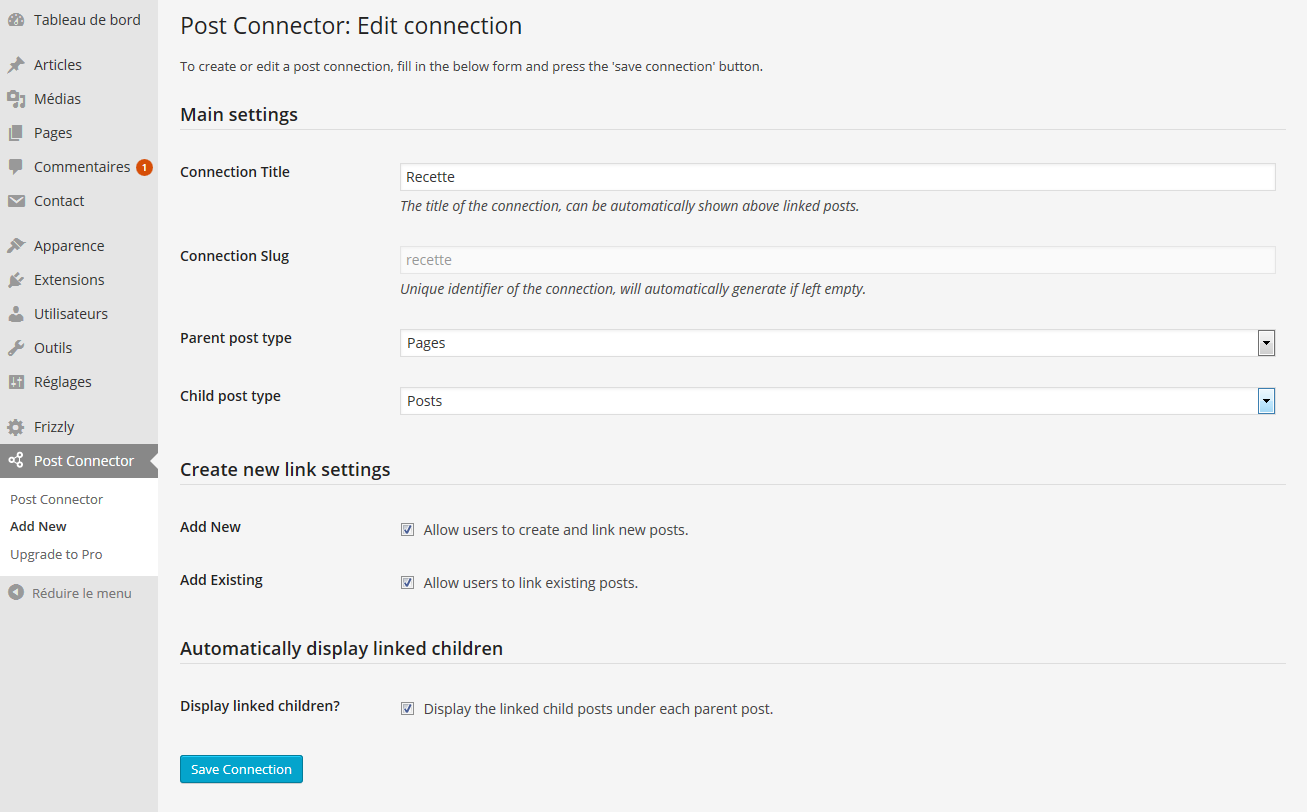Click the Réglages settings icon
1307x812 pixels.
pyautogui.click(x=16, y=382)
